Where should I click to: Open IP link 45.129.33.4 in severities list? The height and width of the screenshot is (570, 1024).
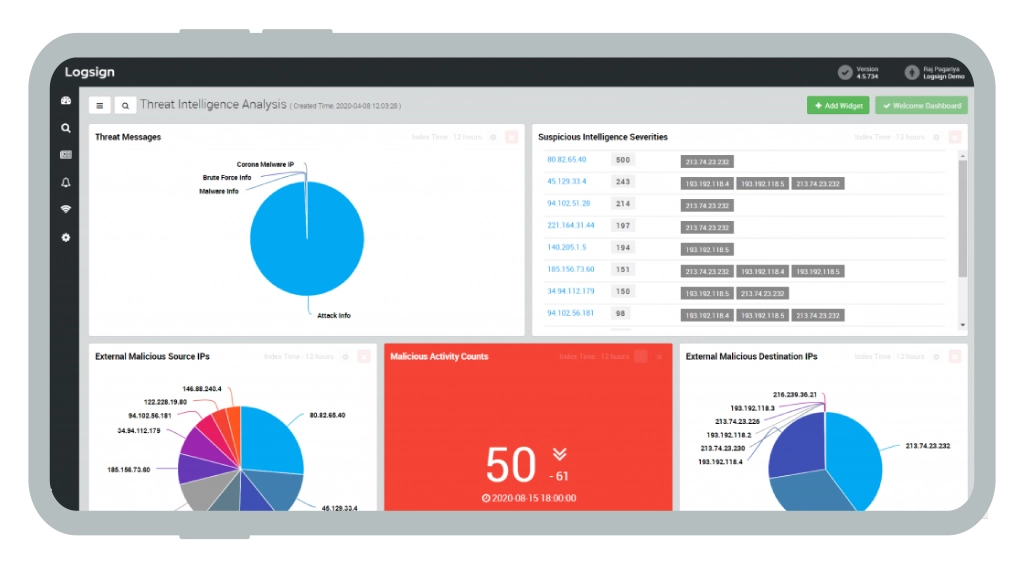pyautogui.click(x=567, y=182)
